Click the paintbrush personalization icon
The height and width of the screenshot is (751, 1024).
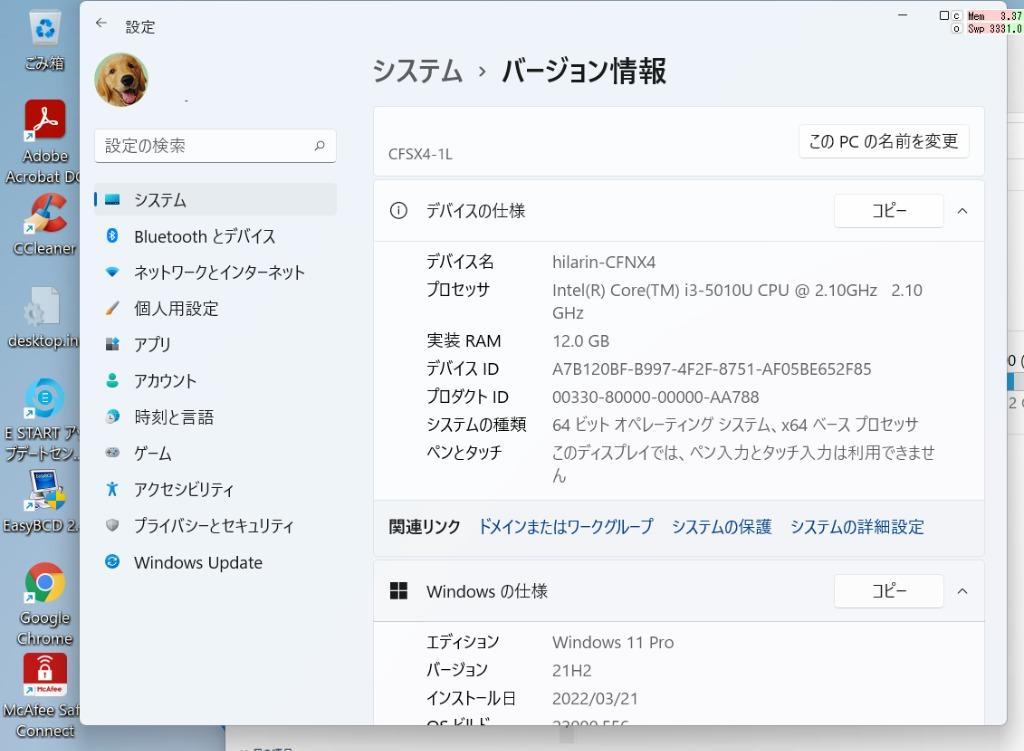(112, 308)
